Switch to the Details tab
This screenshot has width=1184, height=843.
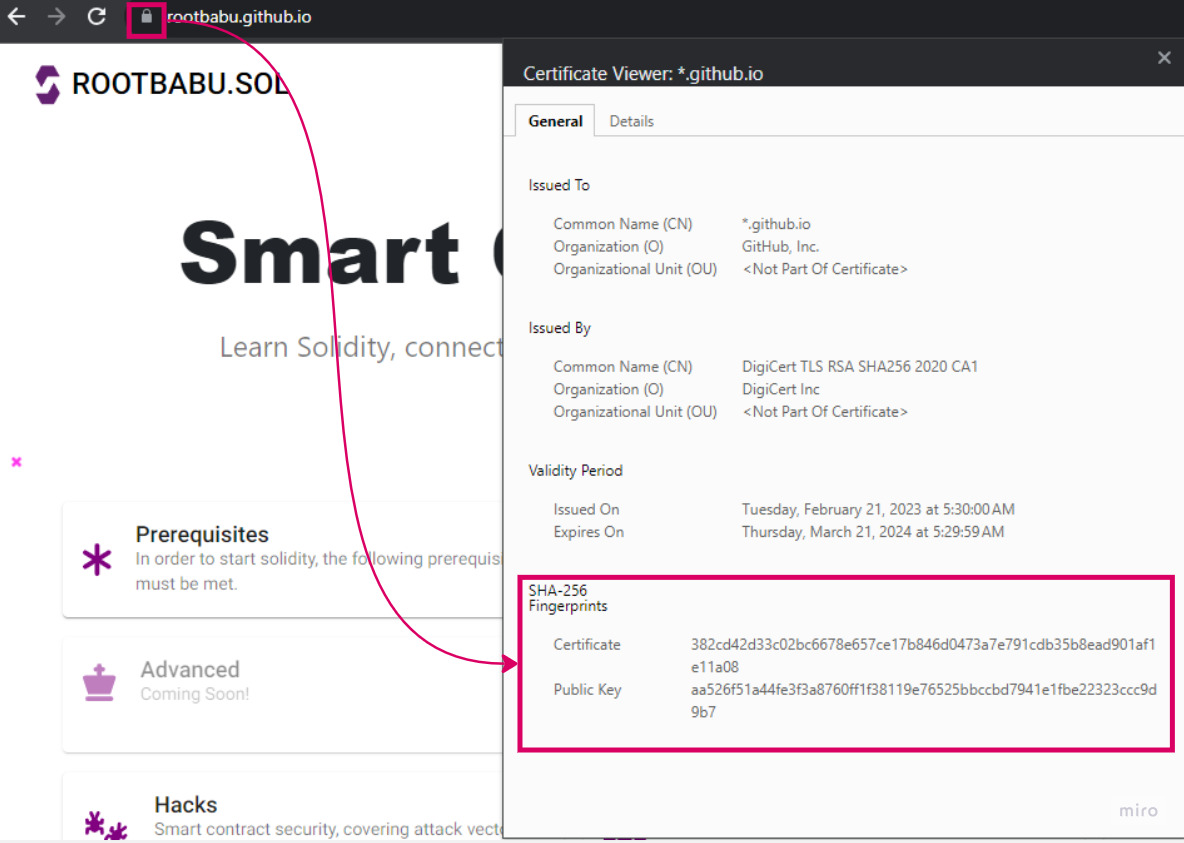pyautogui.click(x=631, y=121)
